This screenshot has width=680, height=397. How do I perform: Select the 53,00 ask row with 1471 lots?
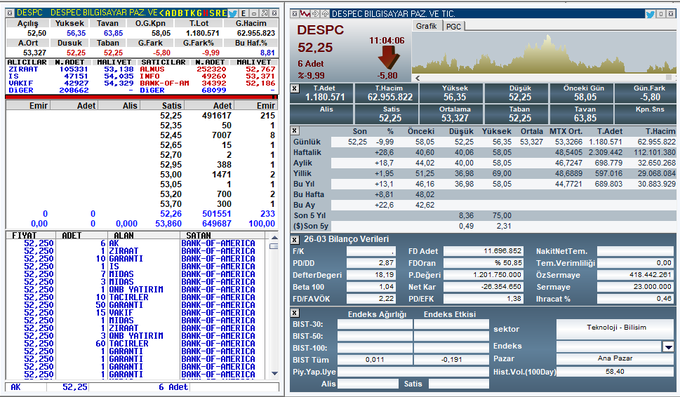pyautogui.click(x=141, y=174)
